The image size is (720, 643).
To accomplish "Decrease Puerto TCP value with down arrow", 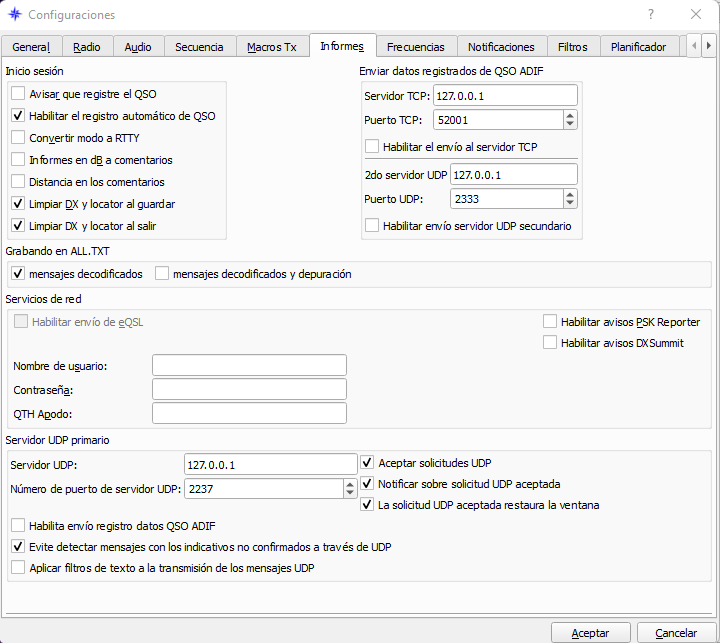I will (570, 124).
